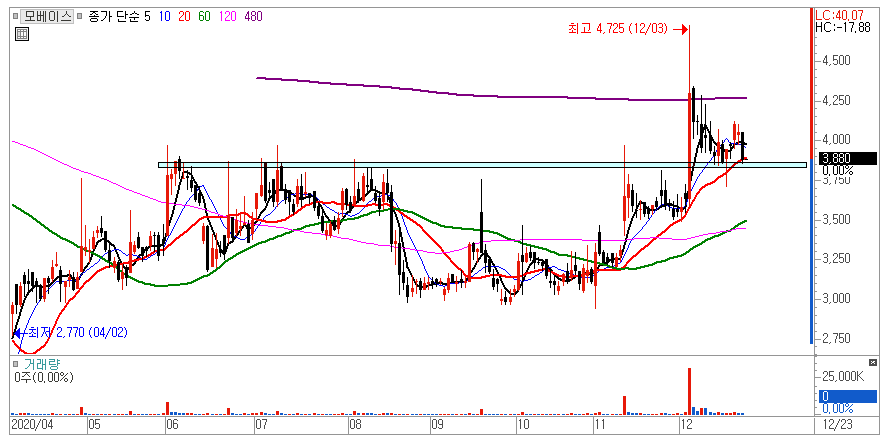Click the 3,250 price axis label

point(835,259)
